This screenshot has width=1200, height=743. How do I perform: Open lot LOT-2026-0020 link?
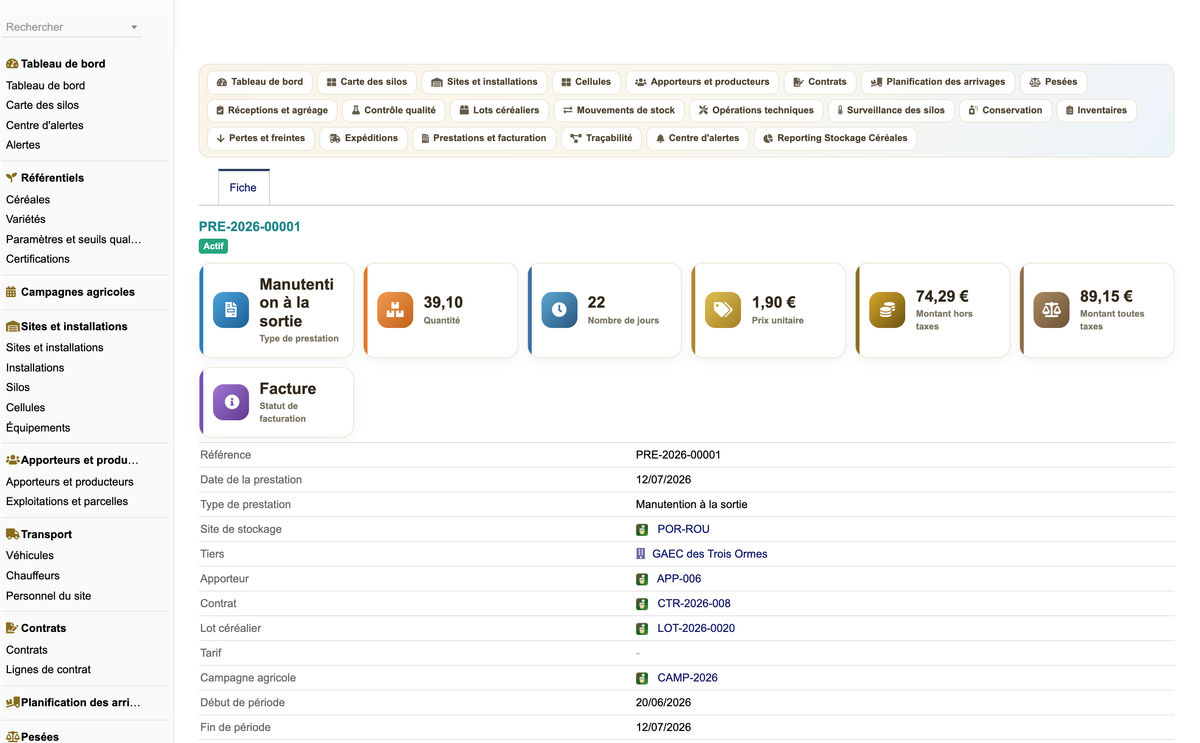tap(696, 629)
